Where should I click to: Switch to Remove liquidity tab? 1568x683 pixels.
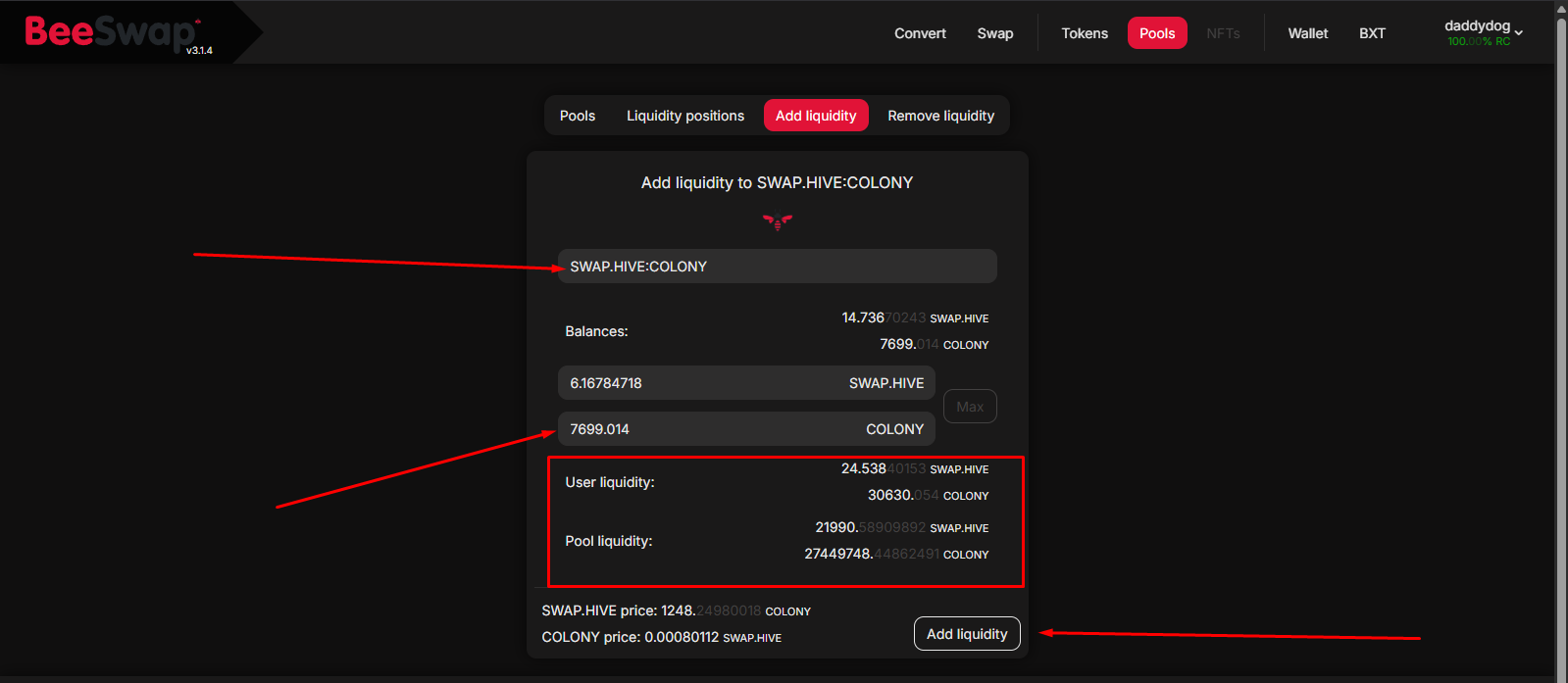click(x=940, y=116)
